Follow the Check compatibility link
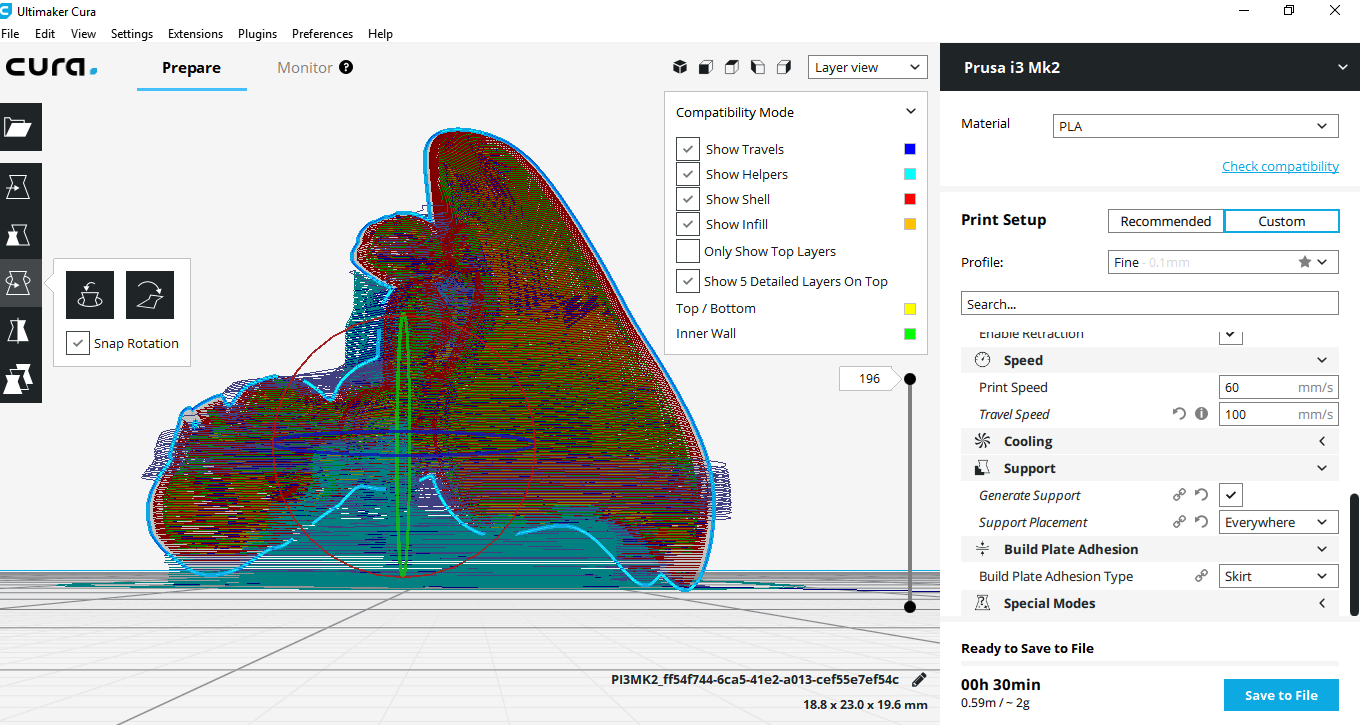Screen dimensions: 1360x725 coord(1280,166)
